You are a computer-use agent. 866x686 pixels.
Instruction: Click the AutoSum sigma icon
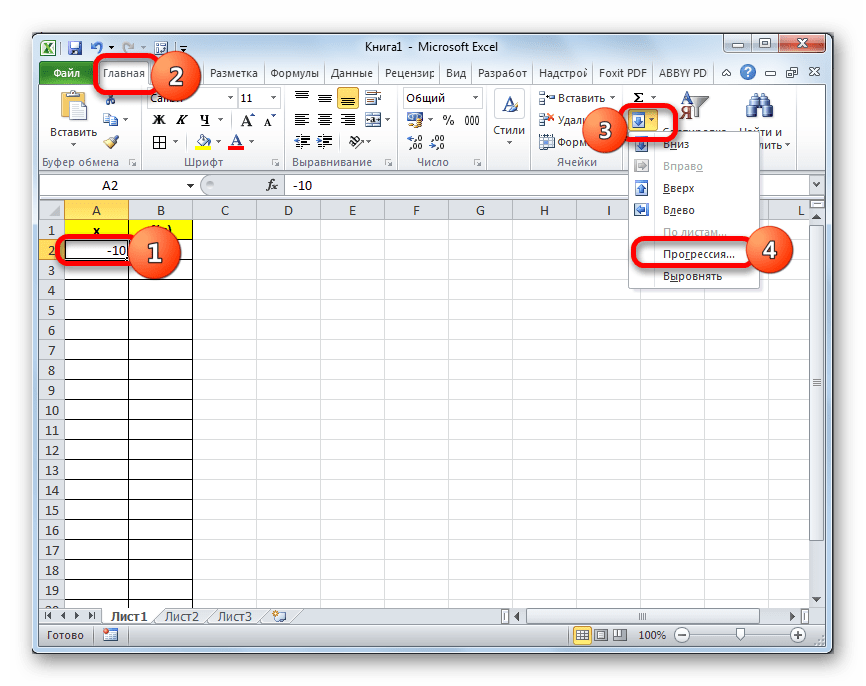tap(638, 98)
